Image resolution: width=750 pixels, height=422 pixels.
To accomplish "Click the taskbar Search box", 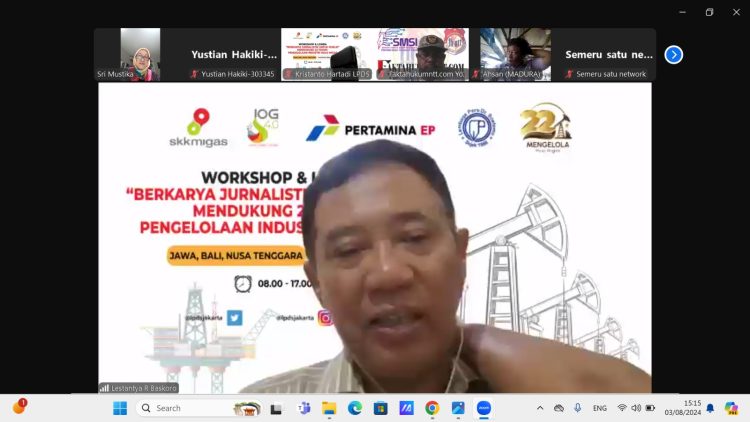I will pos(199,408).
